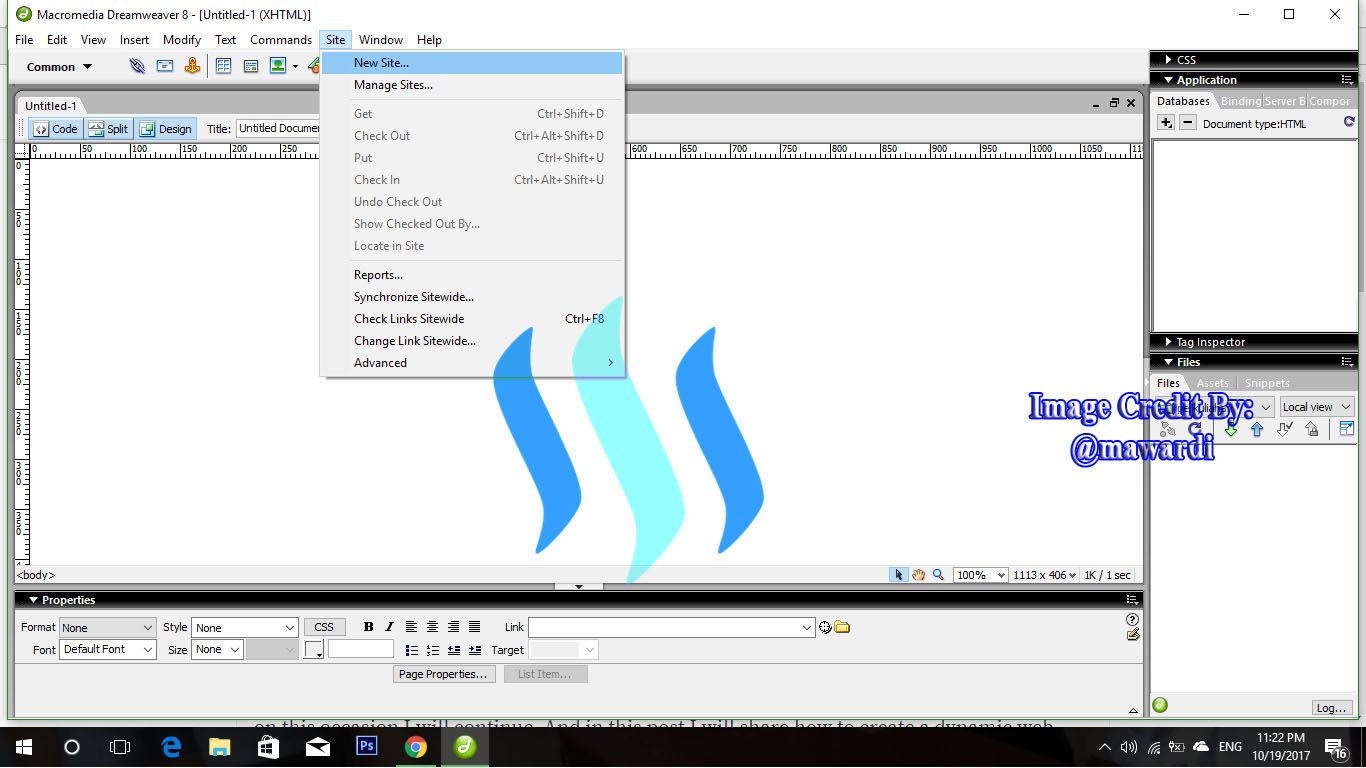Image resolution: width=1366 pixels, height=768 pixels.
Task: Switch to Code view
Action: (x=55, y=128)
